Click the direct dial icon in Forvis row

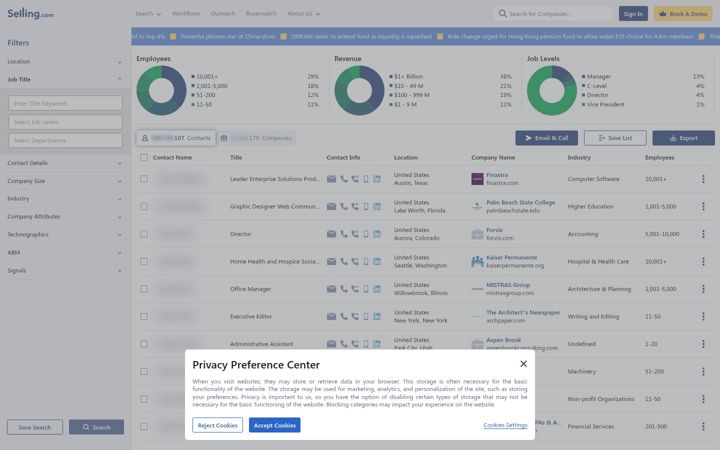tap(355, 234)
